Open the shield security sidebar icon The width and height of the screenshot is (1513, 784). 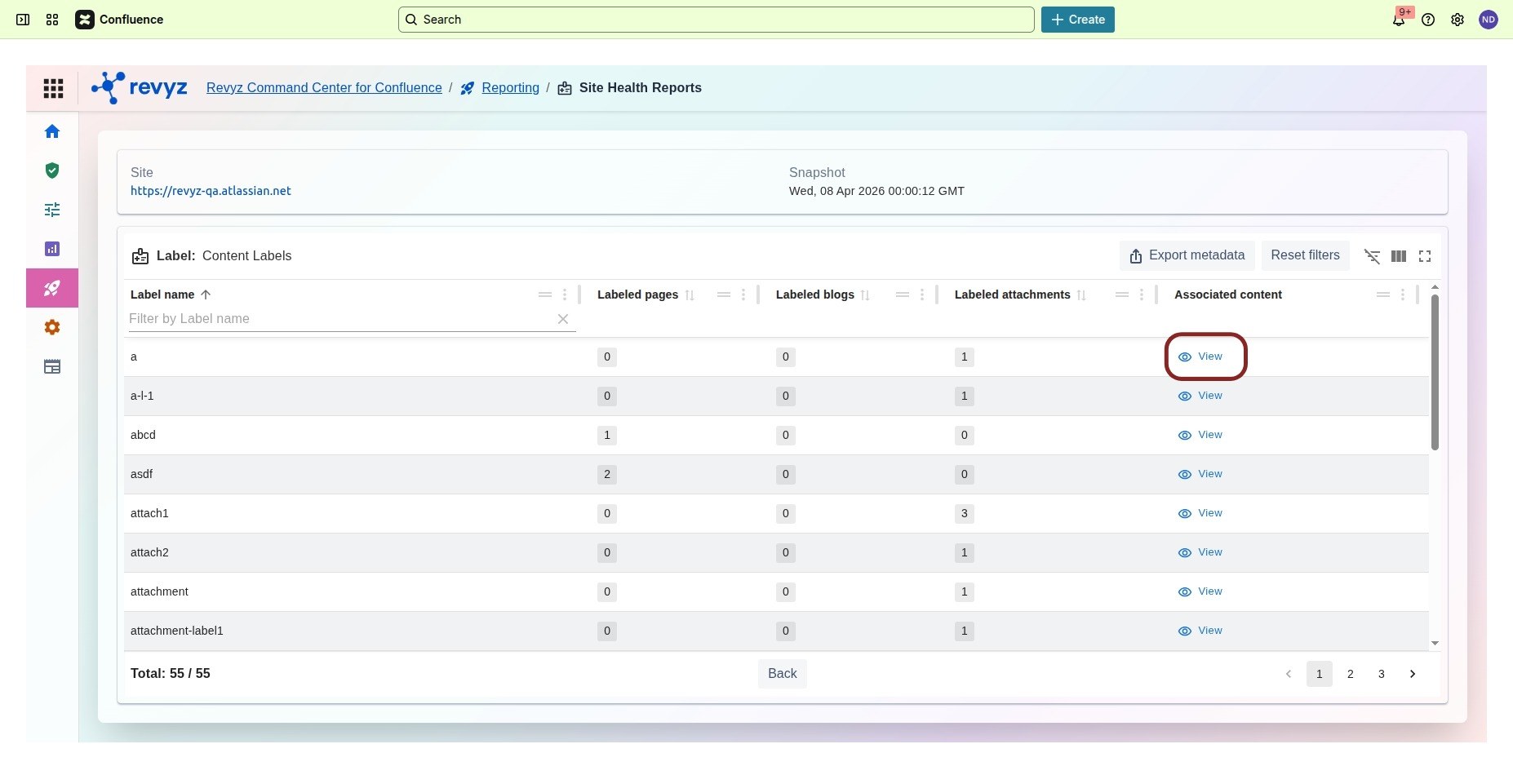(52, 171)
